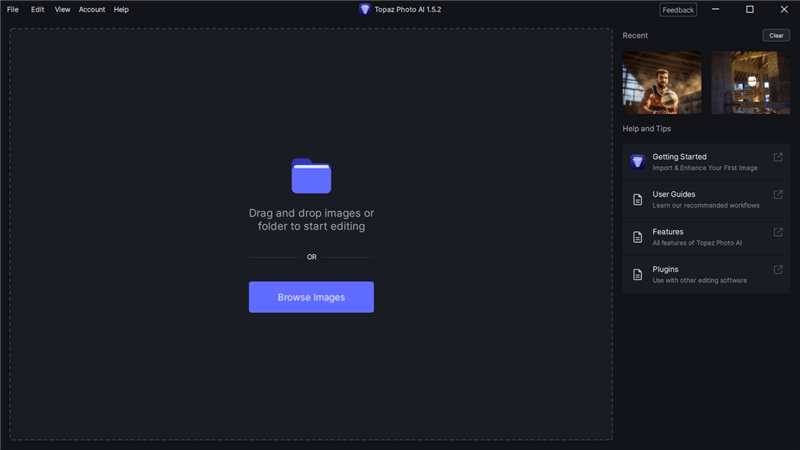Click 'Drag and drop images or folder' text
This screenshot has height=450, width=800.
311,219
